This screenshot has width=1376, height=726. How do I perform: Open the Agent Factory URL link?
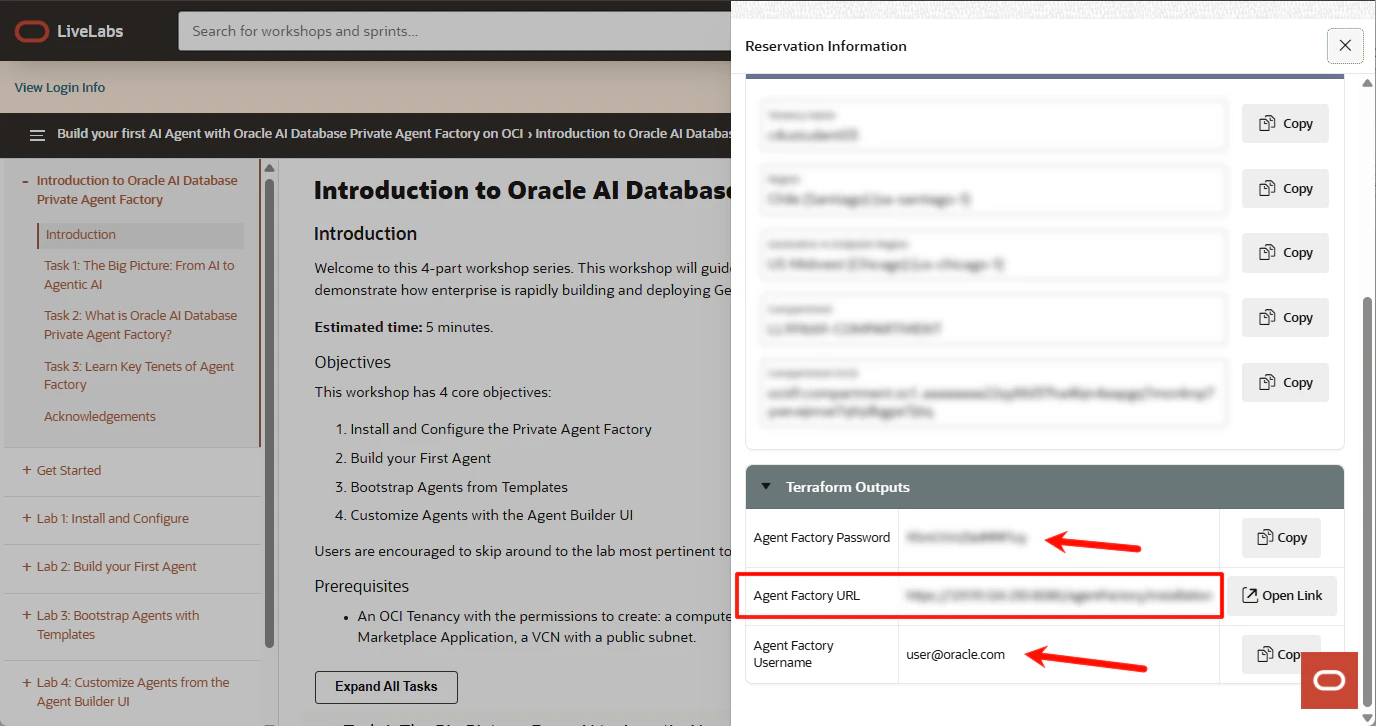tap(1282, 595)
